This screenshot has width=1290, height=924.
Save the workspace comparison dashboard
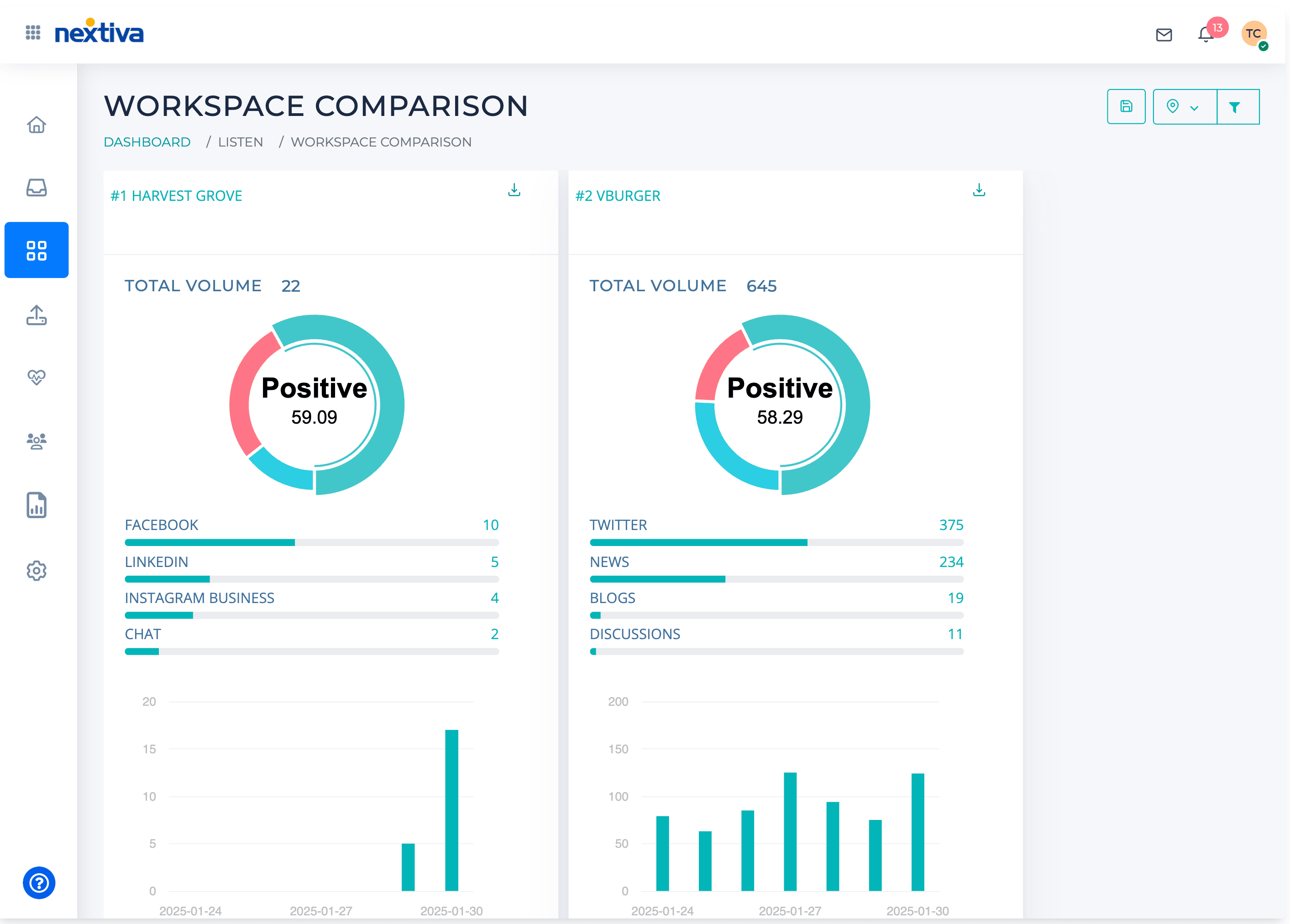[1126, 106]
